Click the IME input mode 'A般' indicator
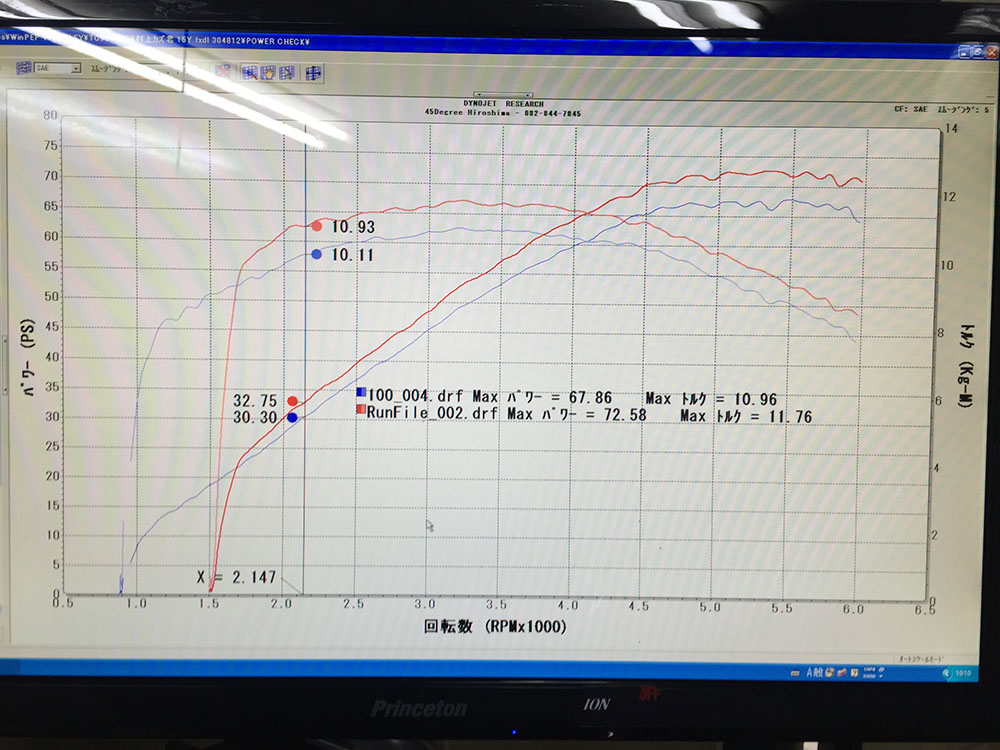Viewport: 1000px width, 750px height. click(815, 672)
